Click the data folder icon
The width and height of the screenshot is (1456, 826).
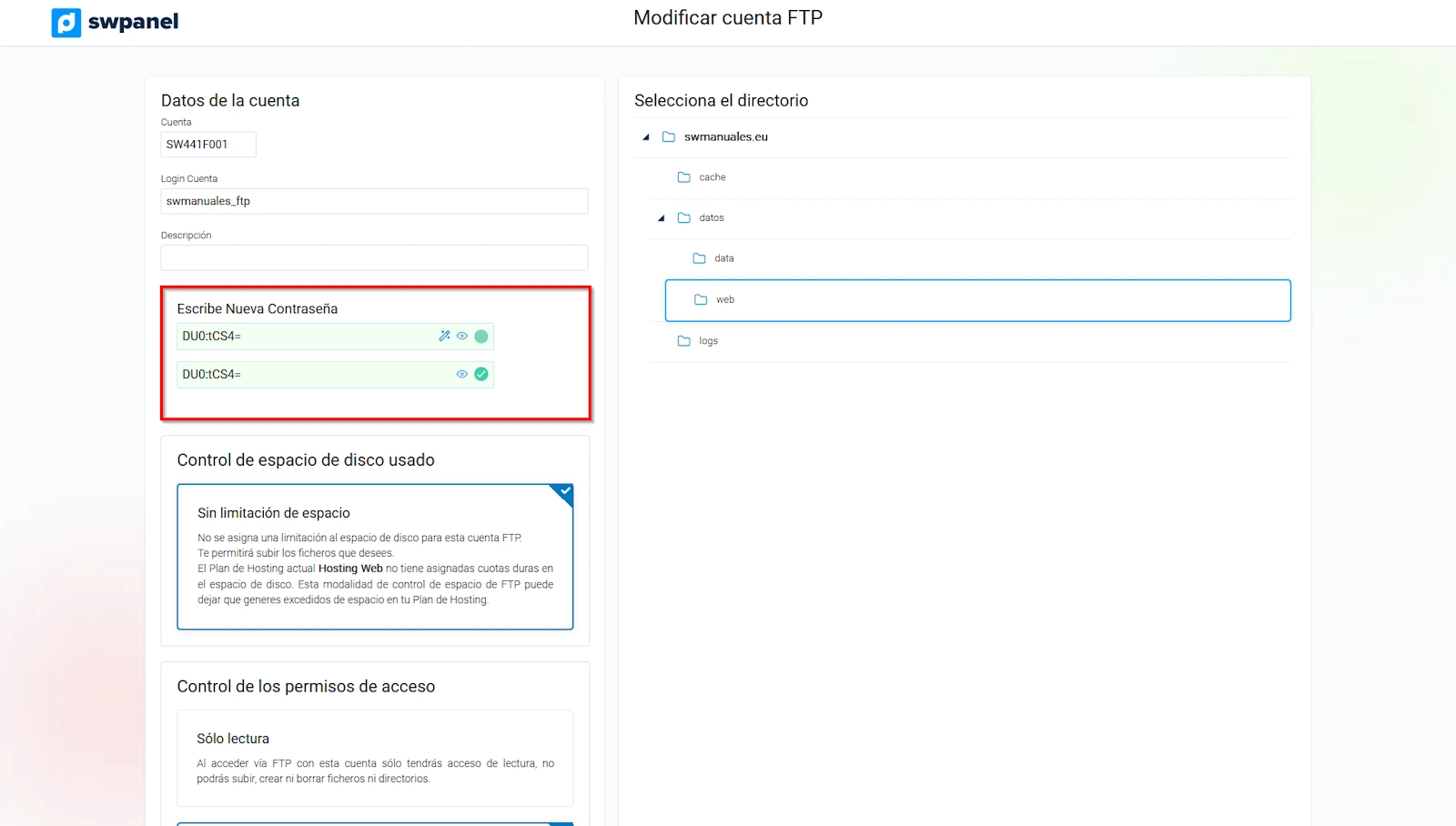point(700,258)
